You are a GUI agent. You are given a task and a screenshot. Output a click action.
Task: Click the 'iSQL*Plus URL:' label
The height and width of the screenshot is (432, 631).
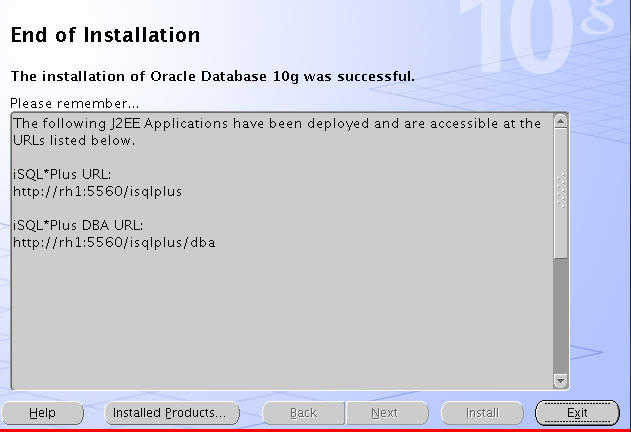62,175
